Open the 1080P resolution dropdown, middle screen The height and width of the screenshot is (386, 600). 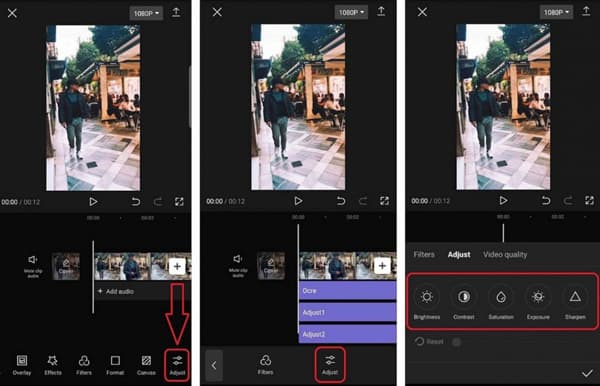coord(351,13)
